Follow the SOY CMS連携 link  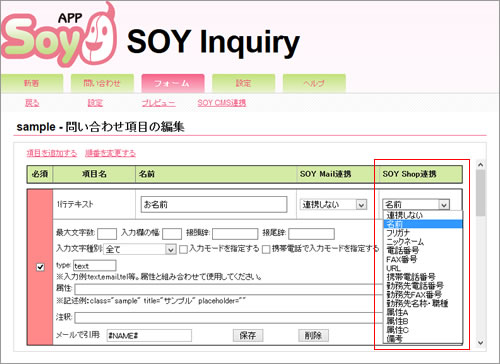(222, 103)
